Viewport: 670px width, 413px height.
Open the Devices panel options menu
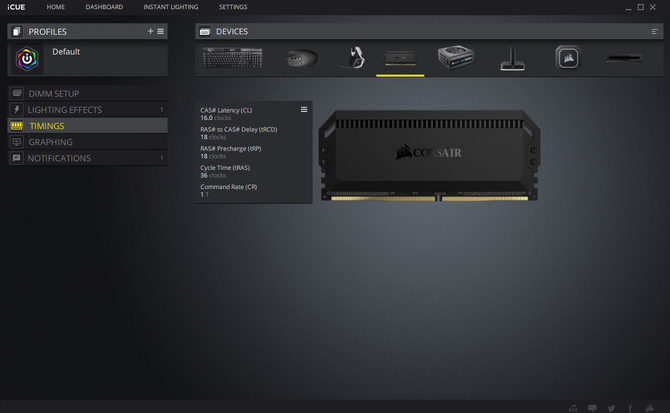point(654,32)
